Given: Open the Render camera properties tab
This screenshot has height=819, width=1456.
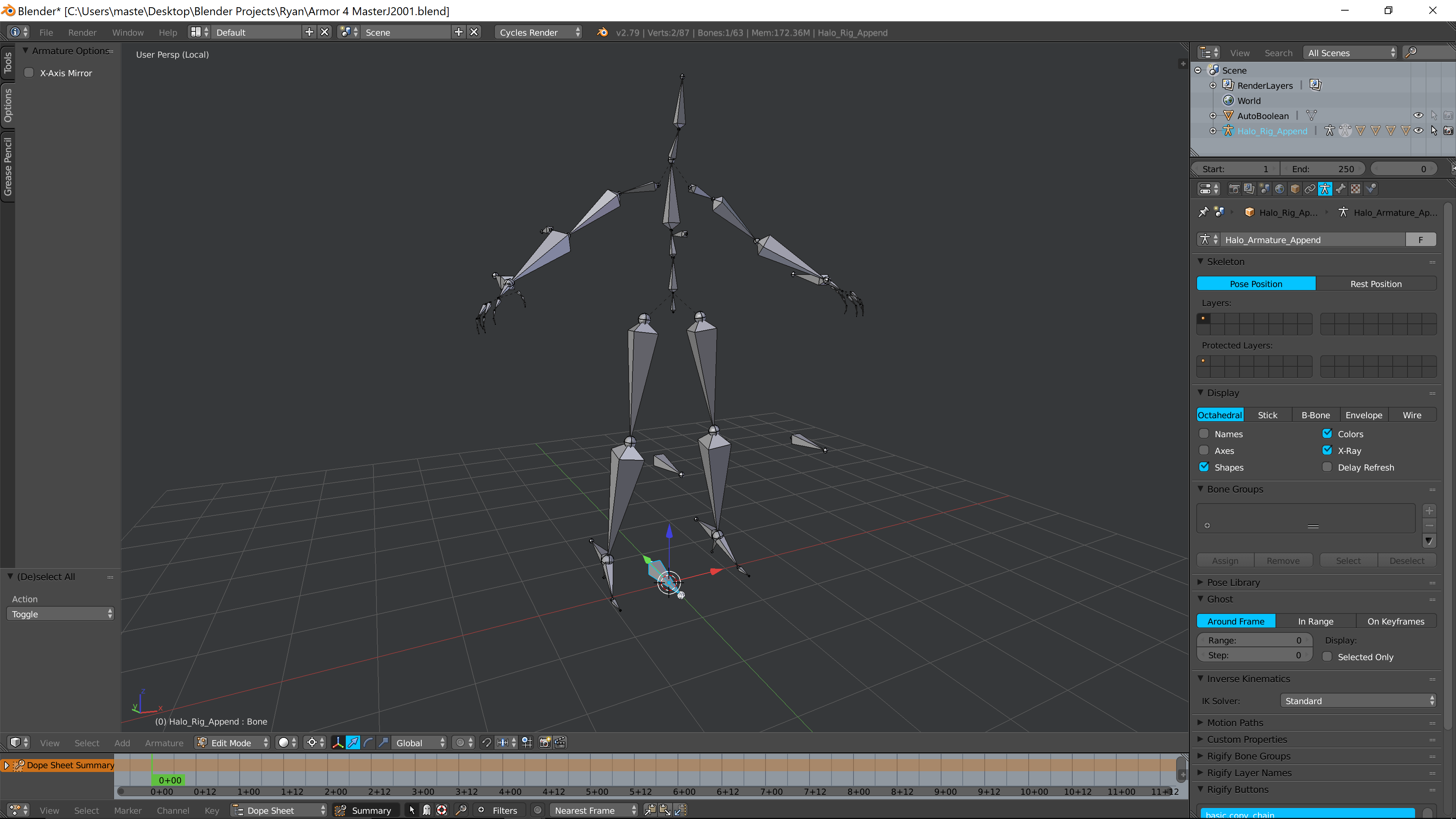Looking at the screenshot, I should (x=1234, y=189).
